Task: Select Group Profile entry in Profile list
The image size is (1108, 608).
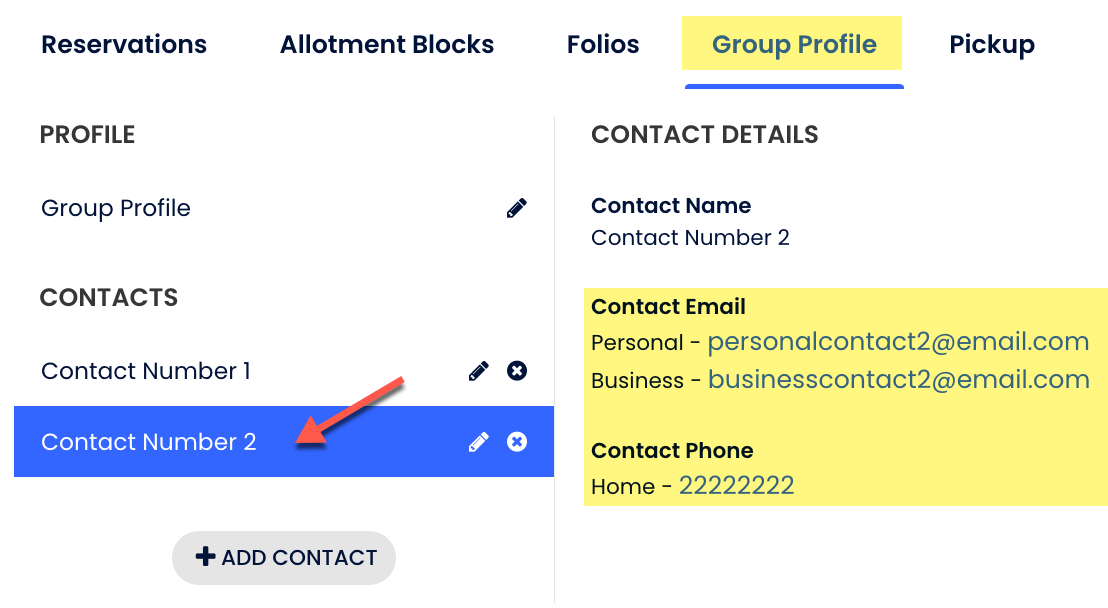Action: (x=116, y=208)
